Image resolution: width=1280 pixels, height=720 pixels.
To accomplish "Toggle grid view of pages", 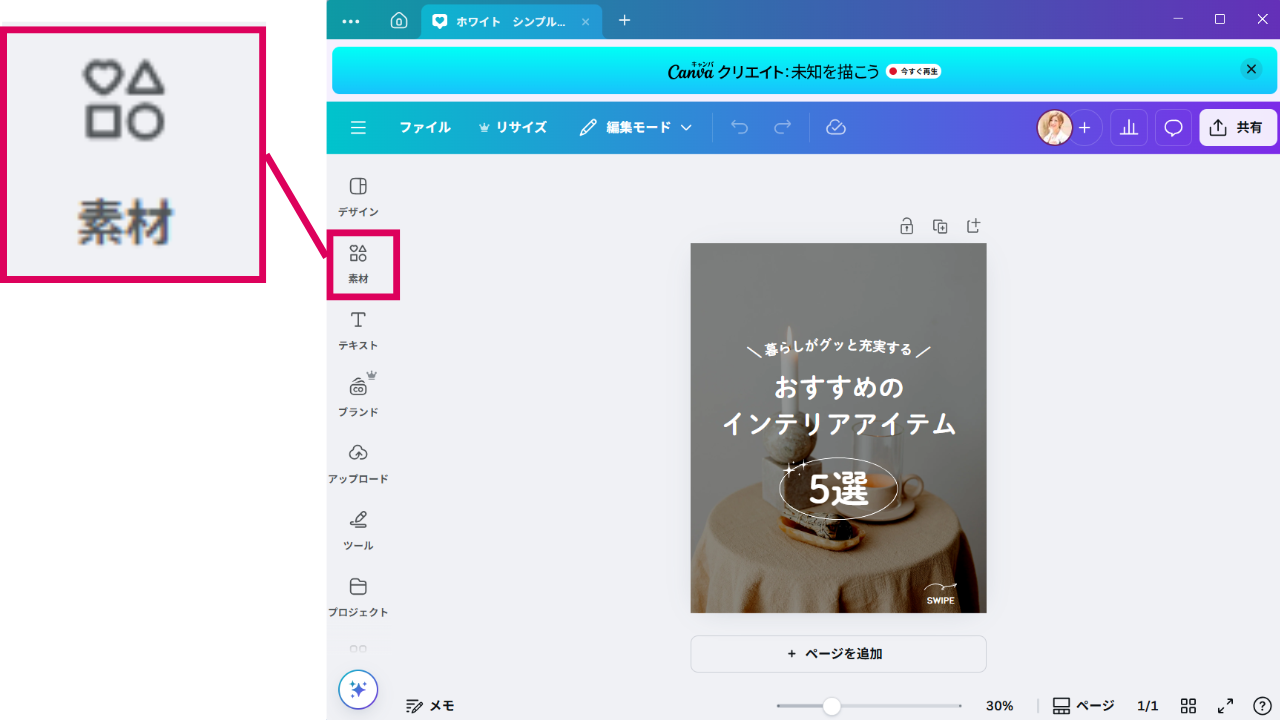I will tap(1188, 706).
